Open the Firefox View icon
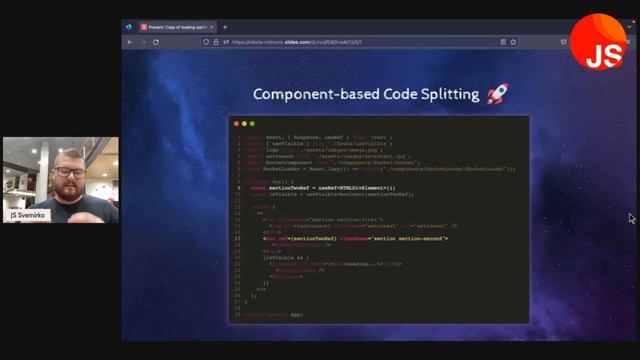The height and width of the screenshot is (360, 640). (129, 27)
